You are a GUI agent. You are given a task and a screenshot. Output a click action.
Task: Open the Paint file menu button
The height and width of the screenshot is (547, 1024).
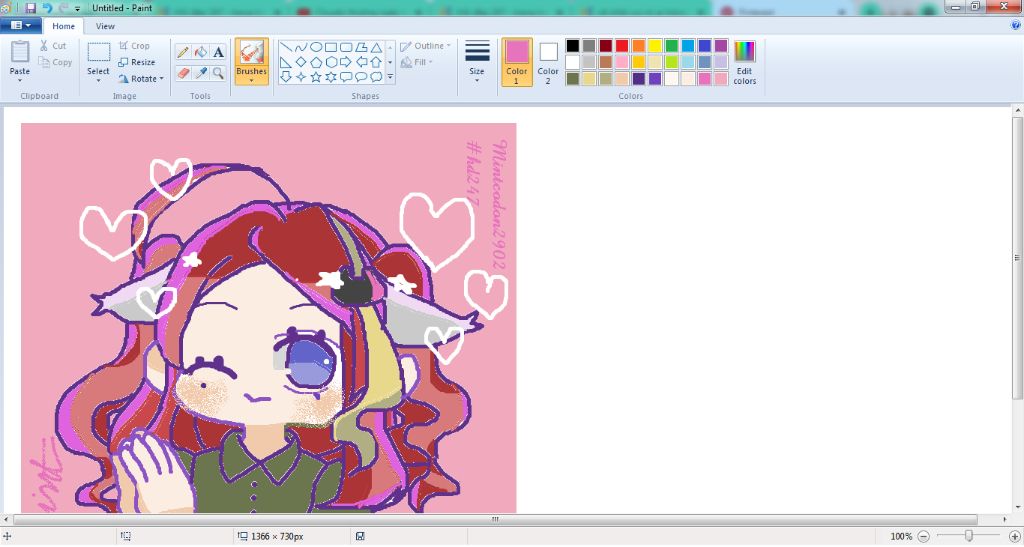pos(21,25)
